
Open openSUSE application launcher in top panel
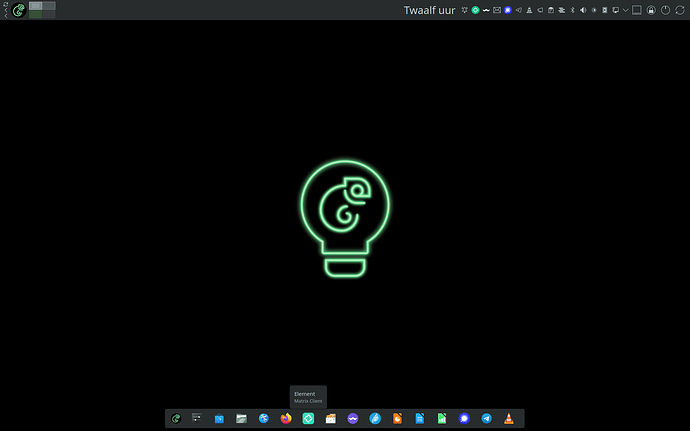pyautogui.click(x=18, y=11)
